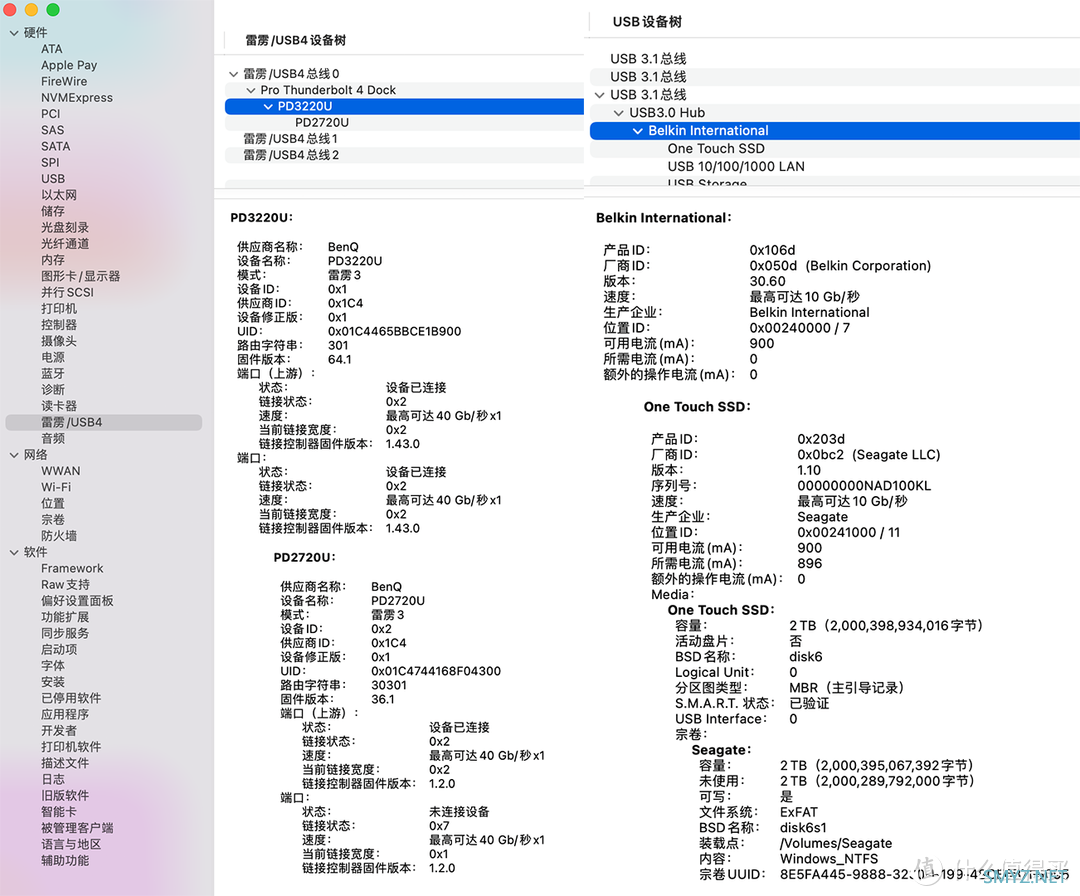Select 光纤通道 sidebar item
The height and width of the screenshot is (896, 1080).
(x=65, y=243)
